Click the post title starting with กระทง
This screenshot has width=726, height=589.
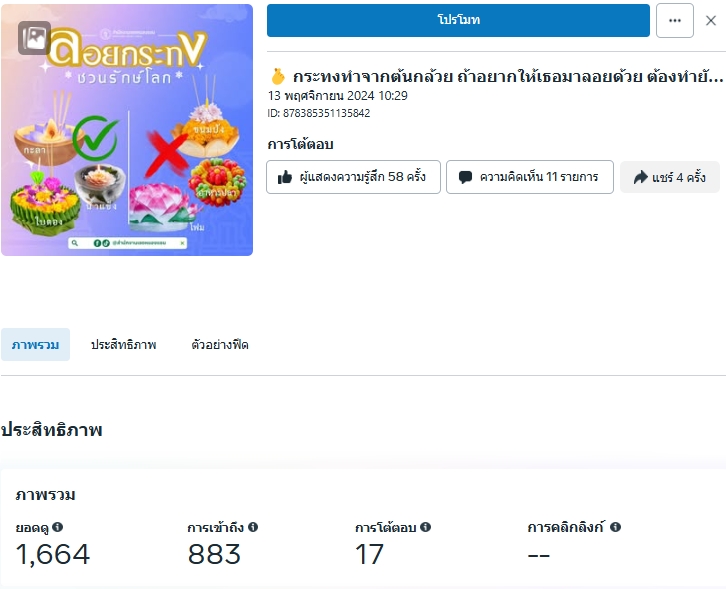pyautogui.click(x=508, y=76)
